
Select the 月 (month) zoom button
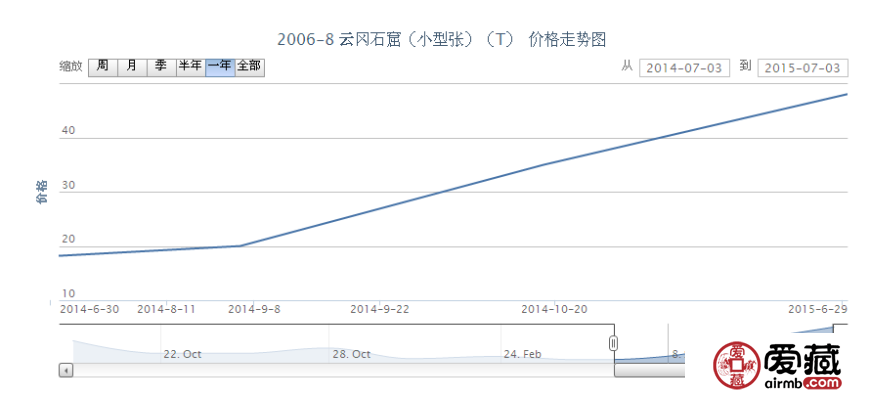click(132, 67)
